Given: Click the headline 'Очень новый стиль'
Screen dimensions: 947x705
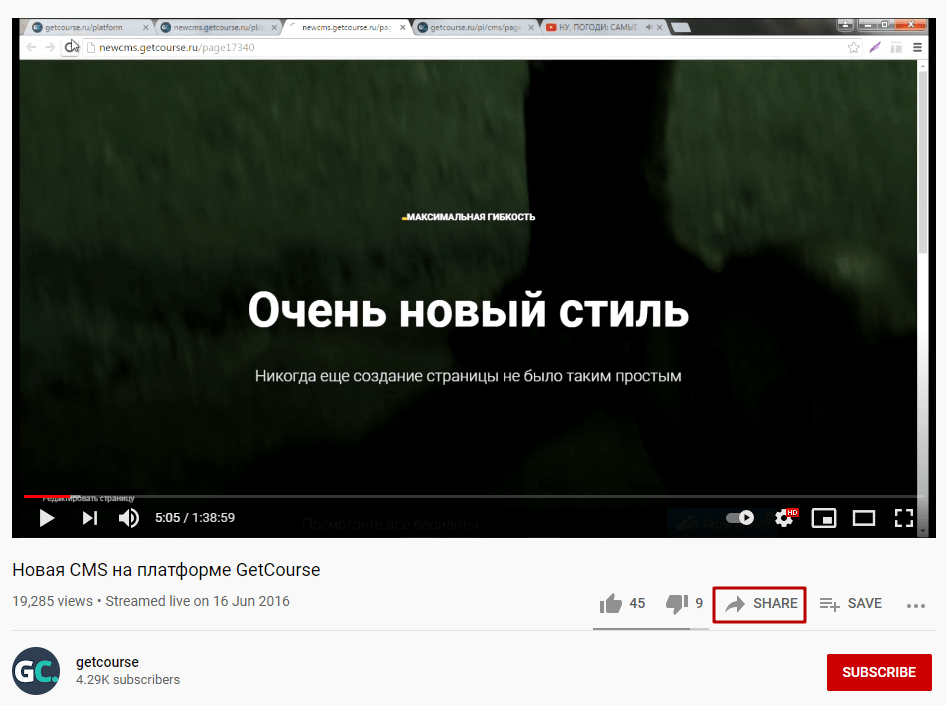Looking at the screenshot, I should (x=468, y=310).
